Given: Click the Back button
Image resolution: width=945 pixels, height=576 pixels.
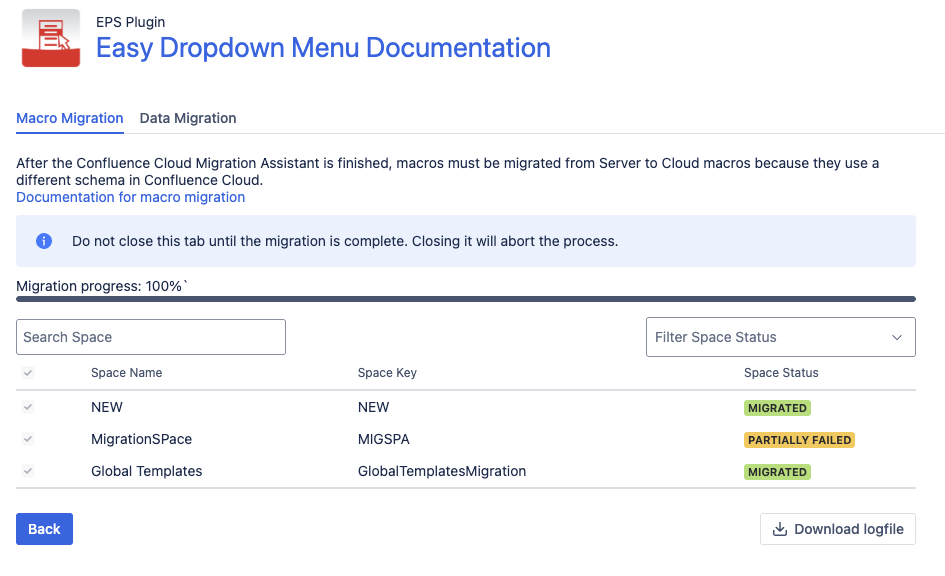Looking at the screenshot, I should 45,529.
